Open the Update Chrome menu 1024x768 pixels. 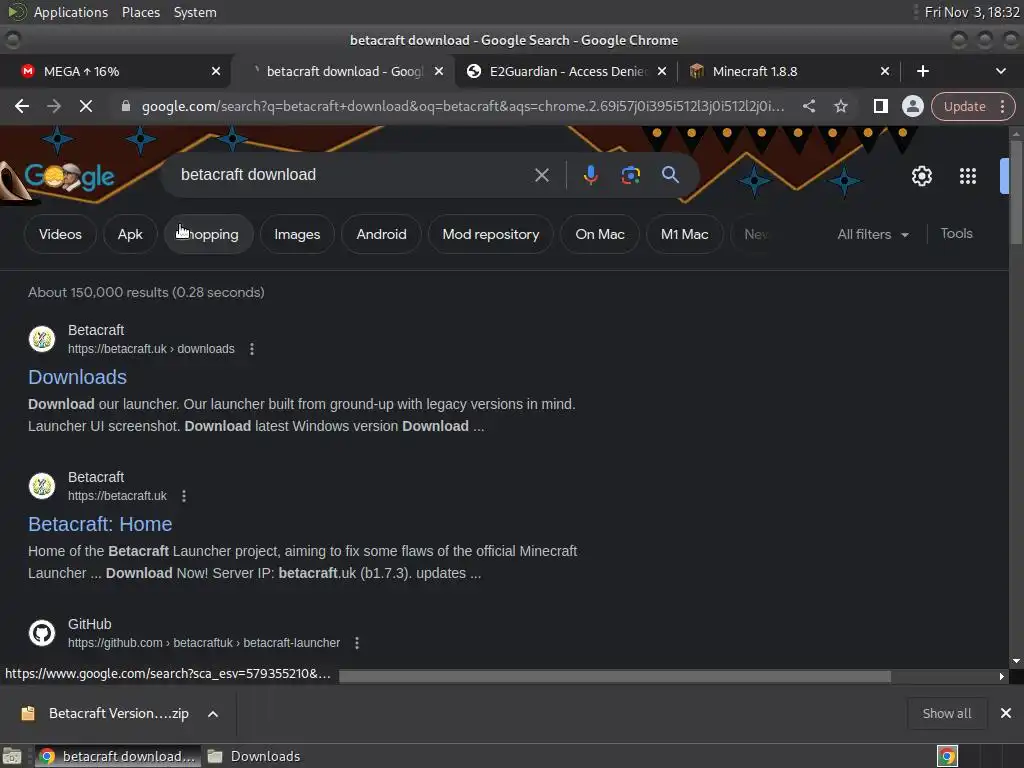pos(973,106)
